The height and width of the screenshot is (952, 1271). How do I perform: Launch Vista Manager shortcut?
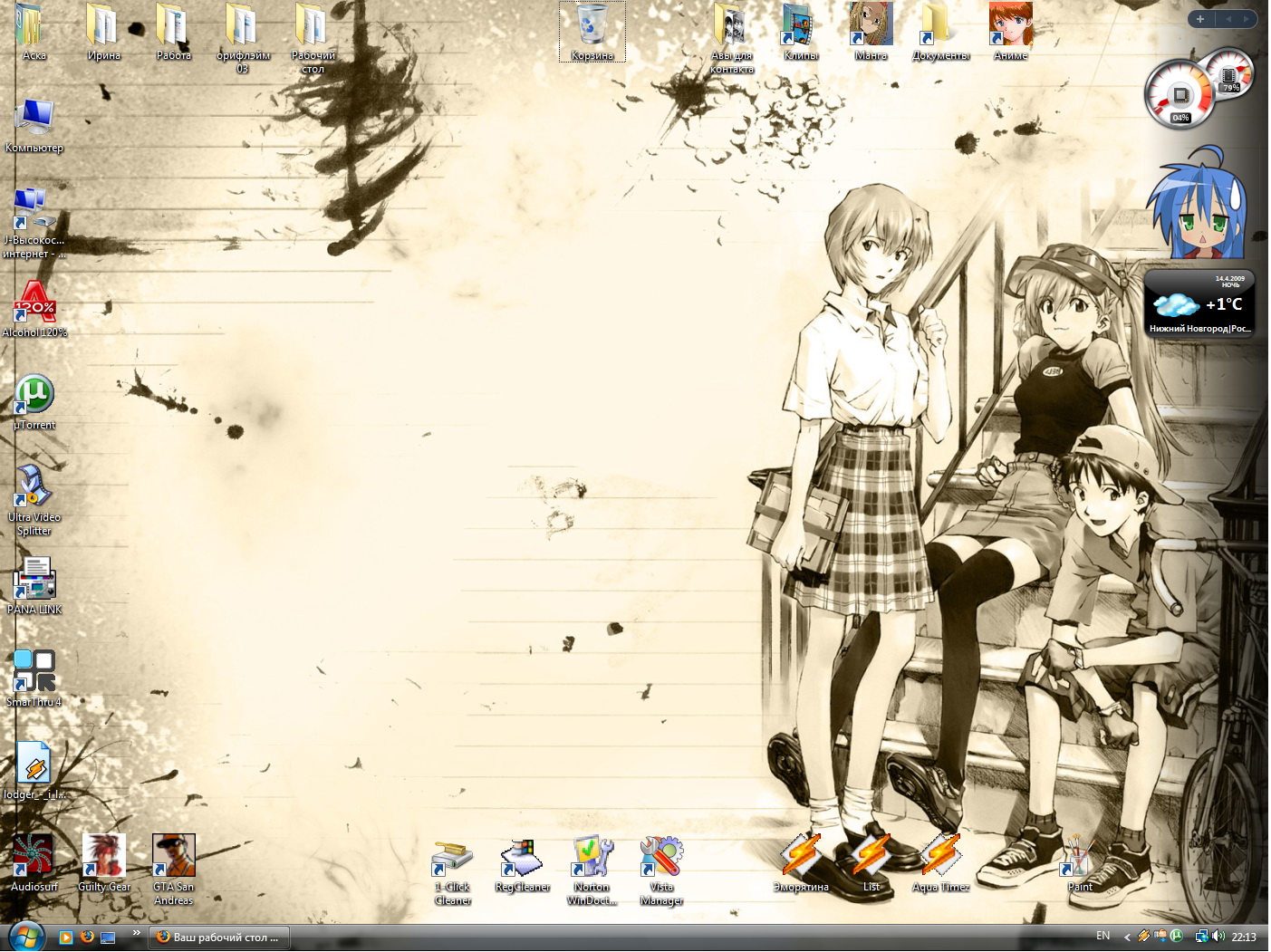click(661, 871)
